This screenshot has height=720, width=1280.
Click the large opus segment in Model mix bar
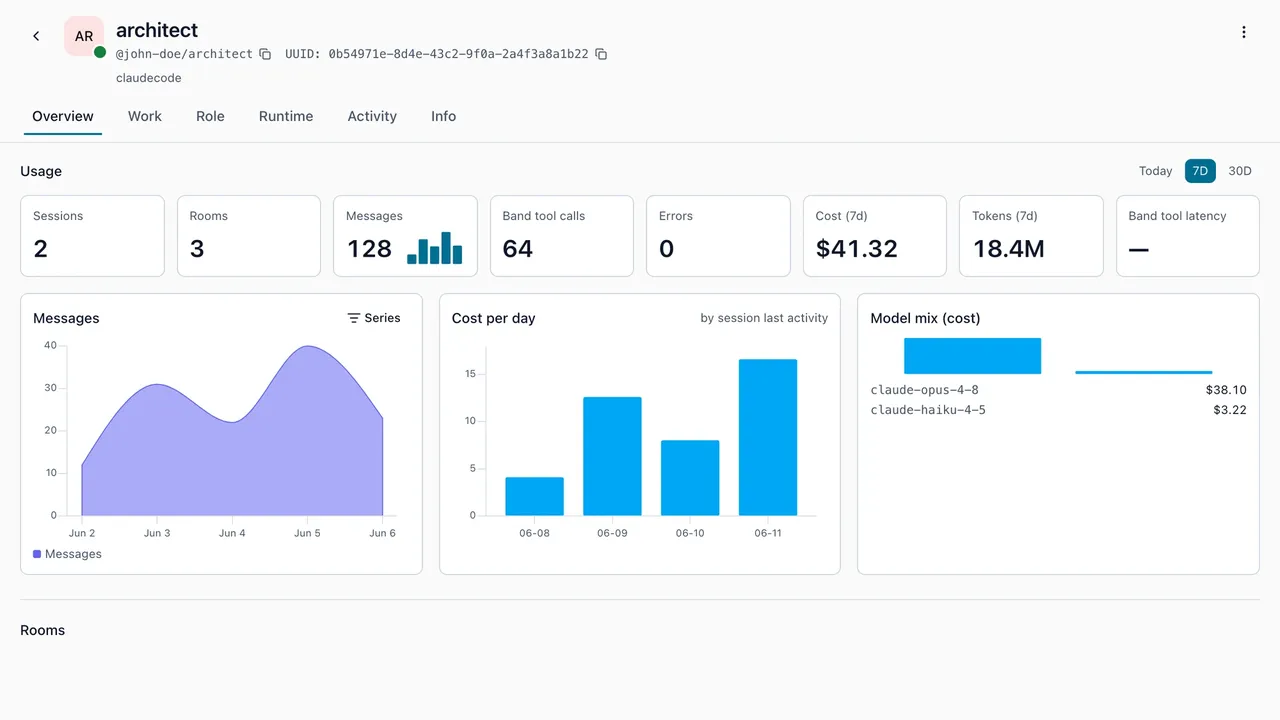pos(972,356)
